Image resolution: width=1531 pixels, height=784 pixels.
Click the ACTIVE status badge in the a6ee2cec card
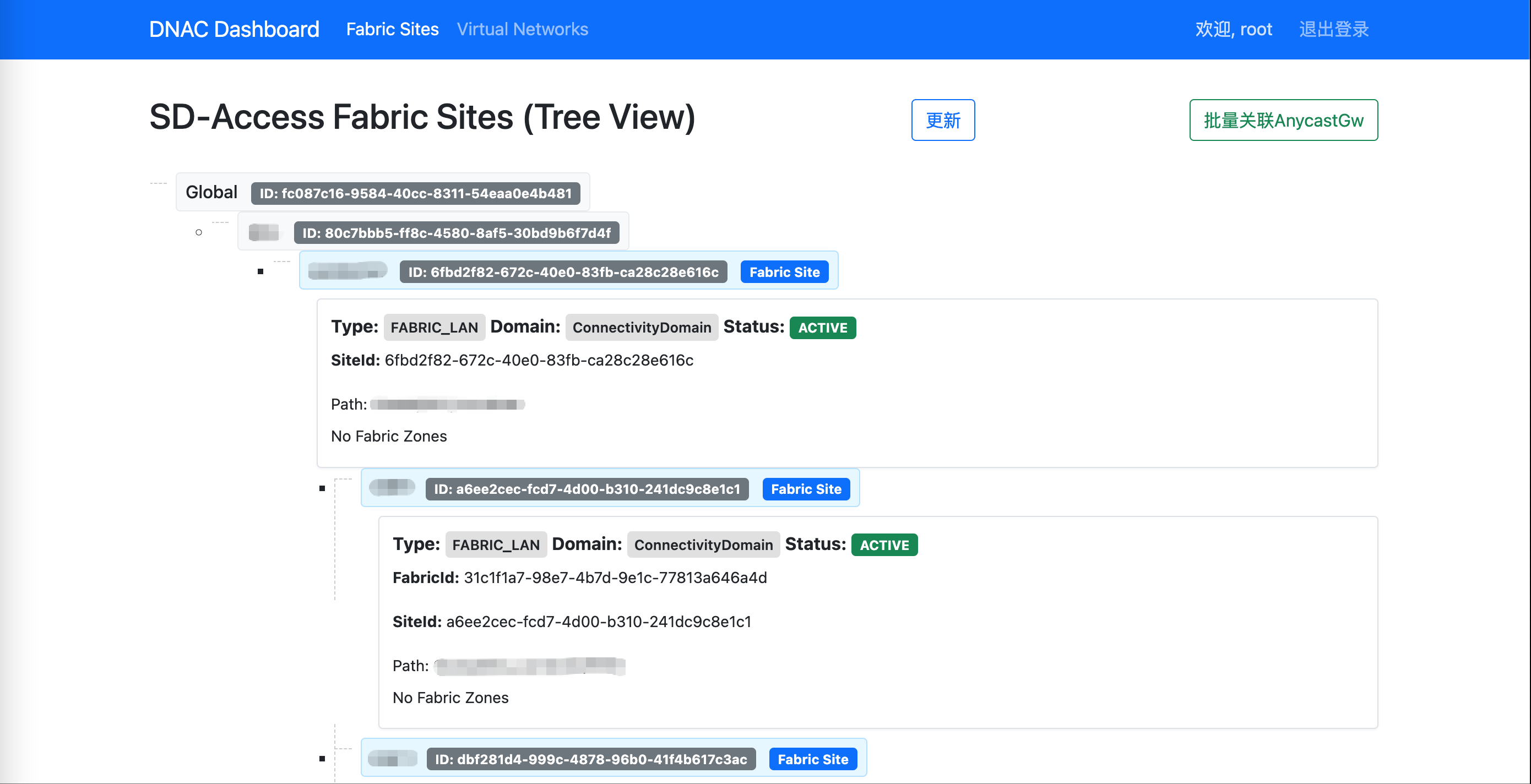[x=885, y=545]
